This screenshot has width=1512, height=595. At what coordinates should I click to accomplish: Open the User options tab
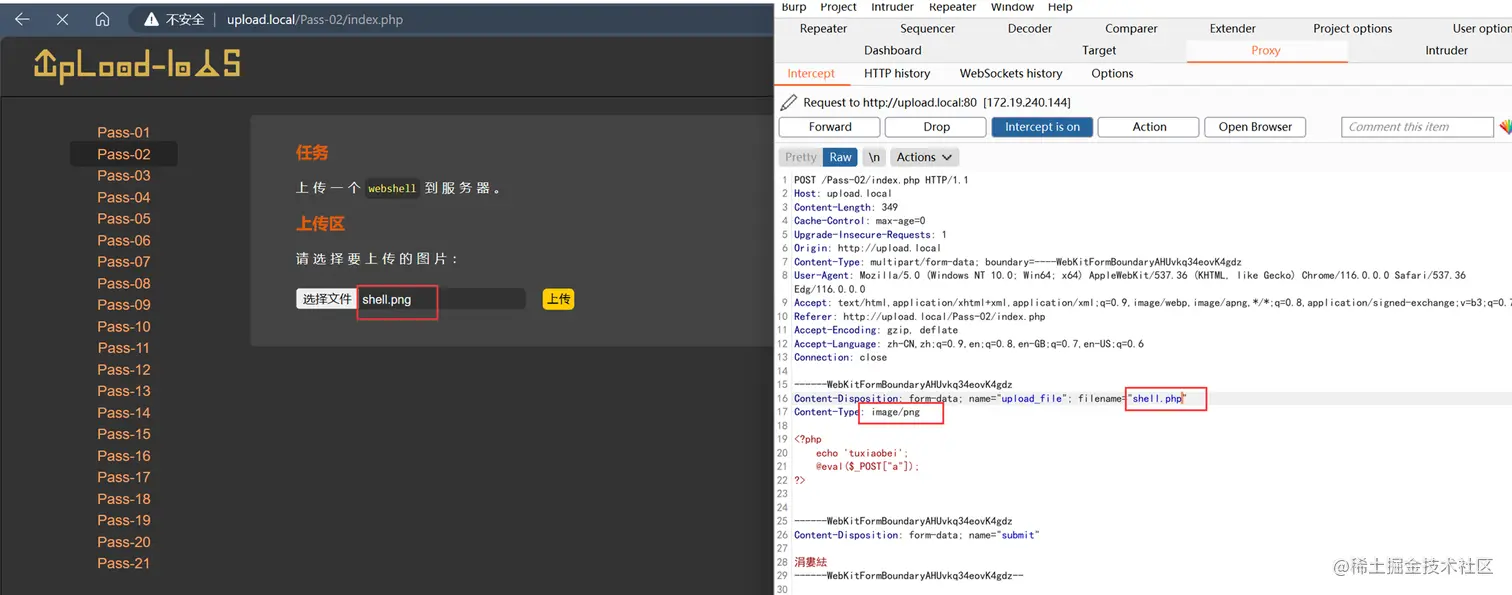pos(1482,29)
